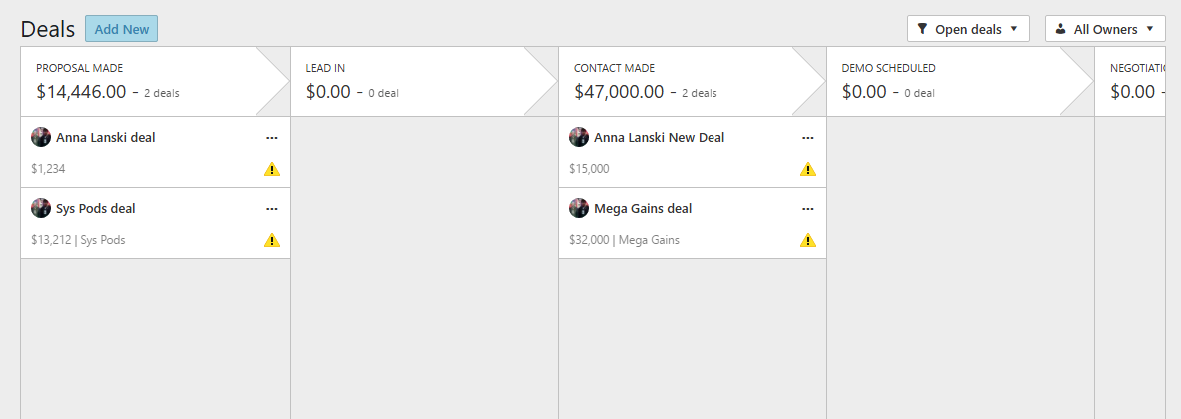Open the Anna Lanski deal card title

[x=105, y=138]
